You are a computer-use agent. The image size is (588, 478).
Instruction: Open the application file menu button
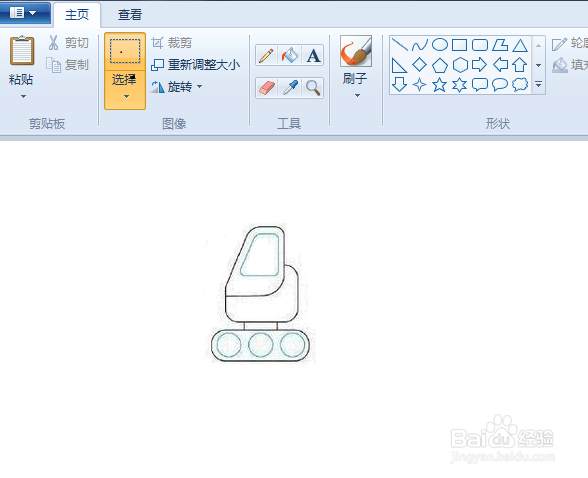[24, 13]
